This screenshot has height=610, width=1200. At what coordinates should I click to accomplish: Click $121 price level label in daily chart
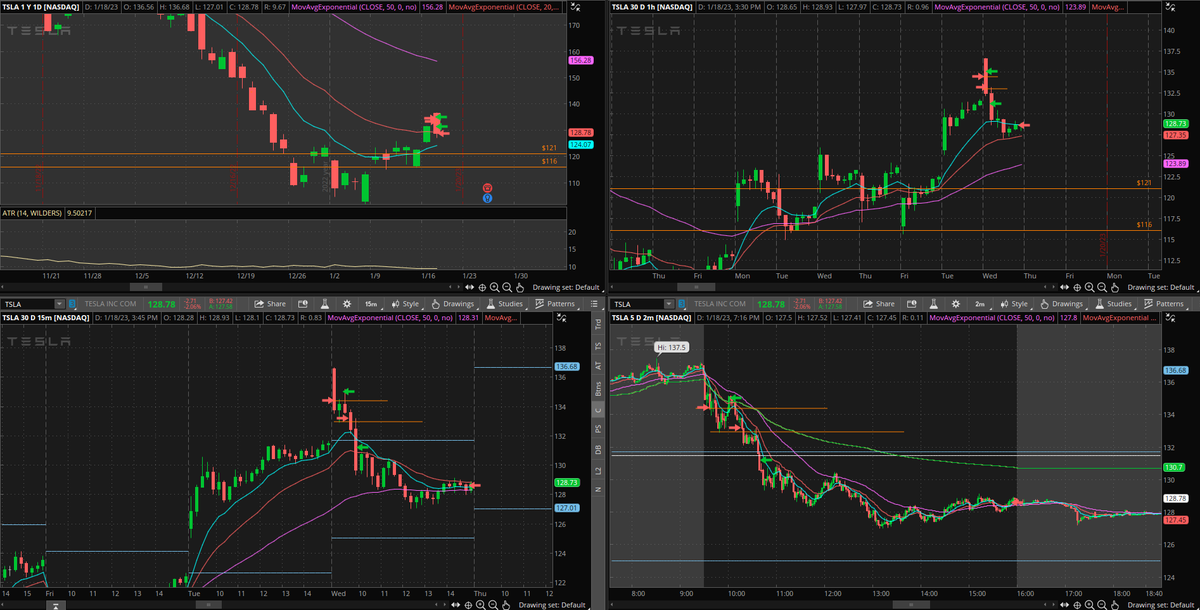coord(549,148)
